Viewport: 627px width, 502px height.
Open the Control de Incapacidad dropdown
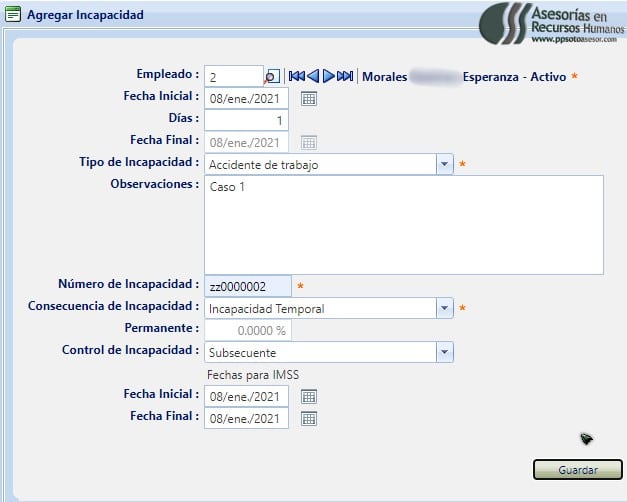[444, 352]
